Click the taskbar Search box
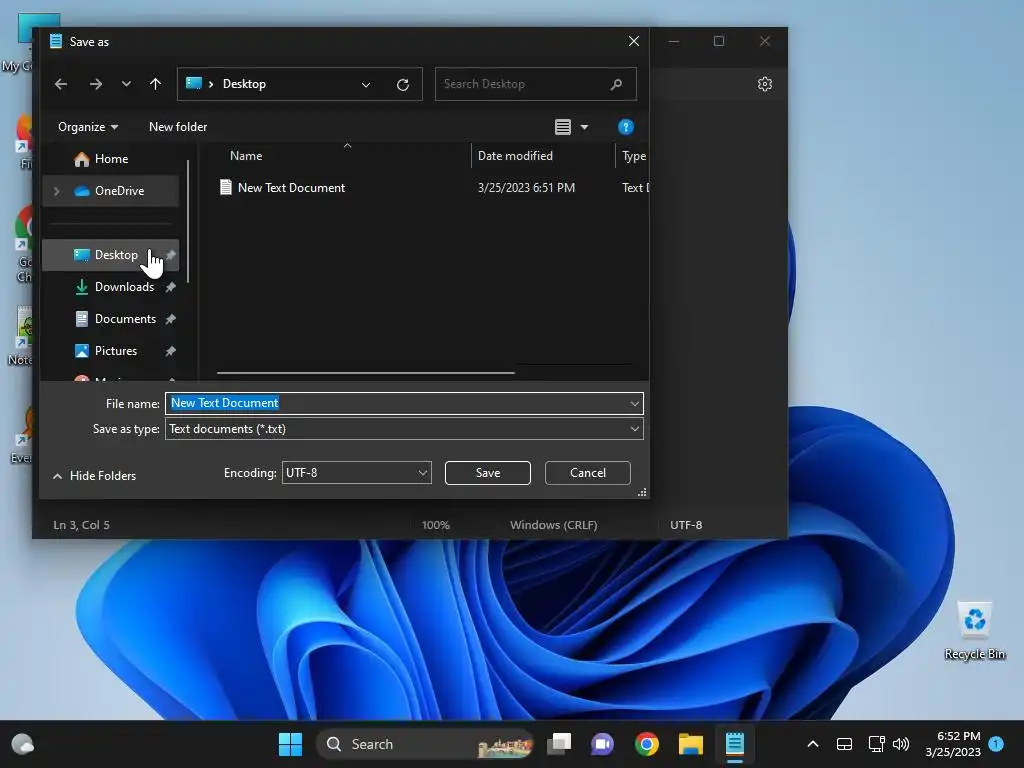 coord(424,744)
